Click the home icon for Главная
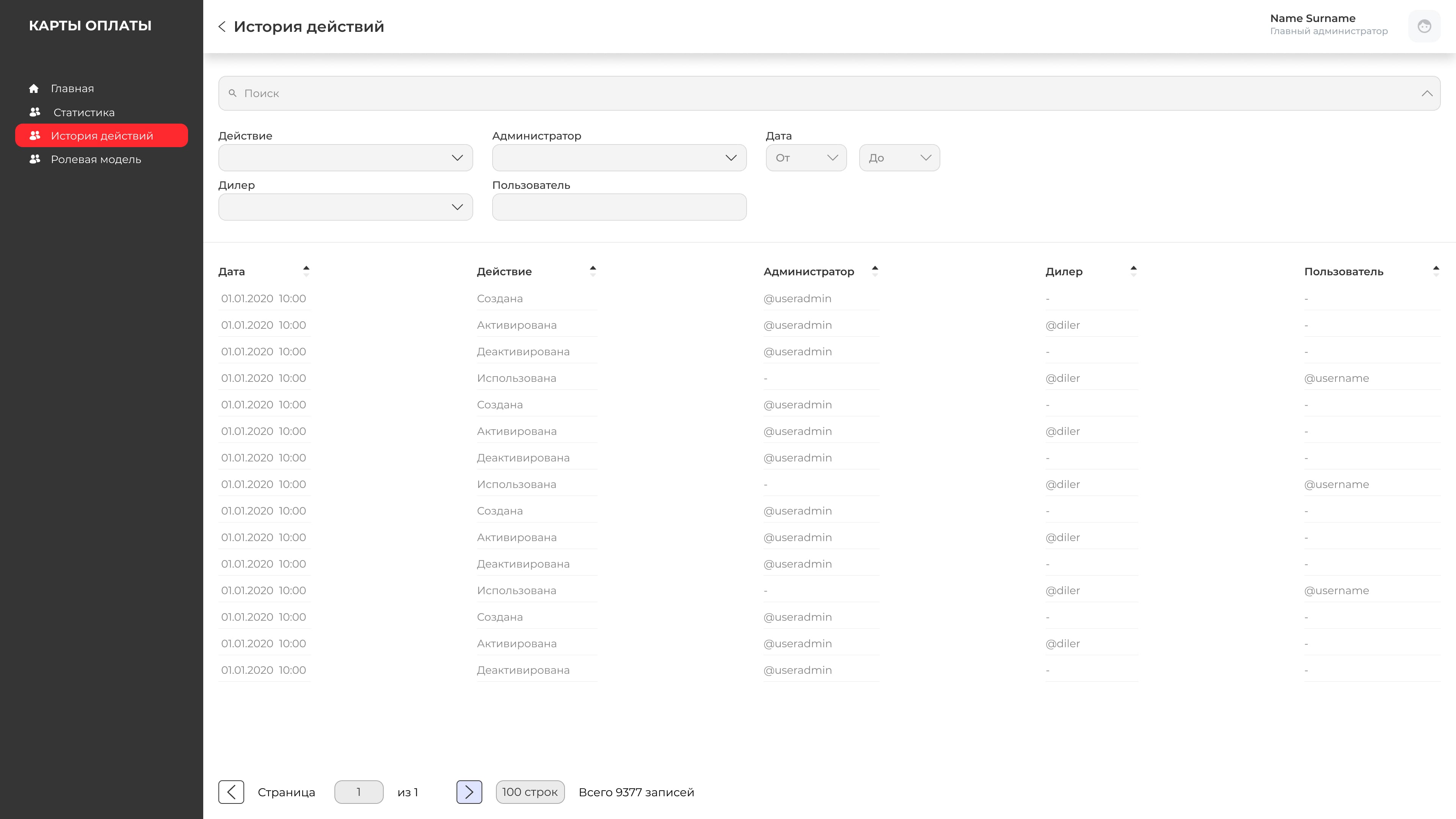The image size is (1456, 819). [x=34, y=89]
